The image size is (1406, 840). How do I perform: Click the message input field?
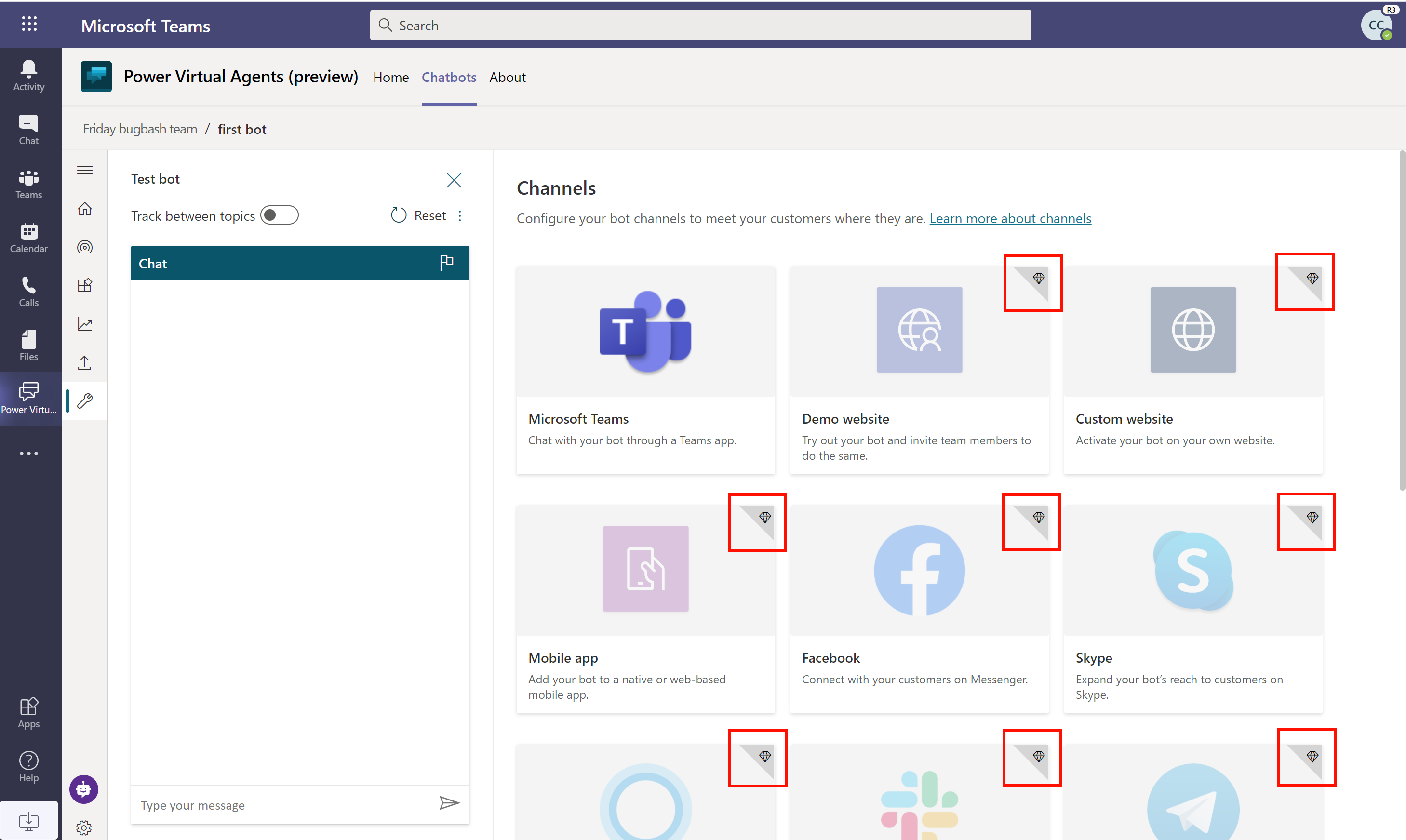283,804
